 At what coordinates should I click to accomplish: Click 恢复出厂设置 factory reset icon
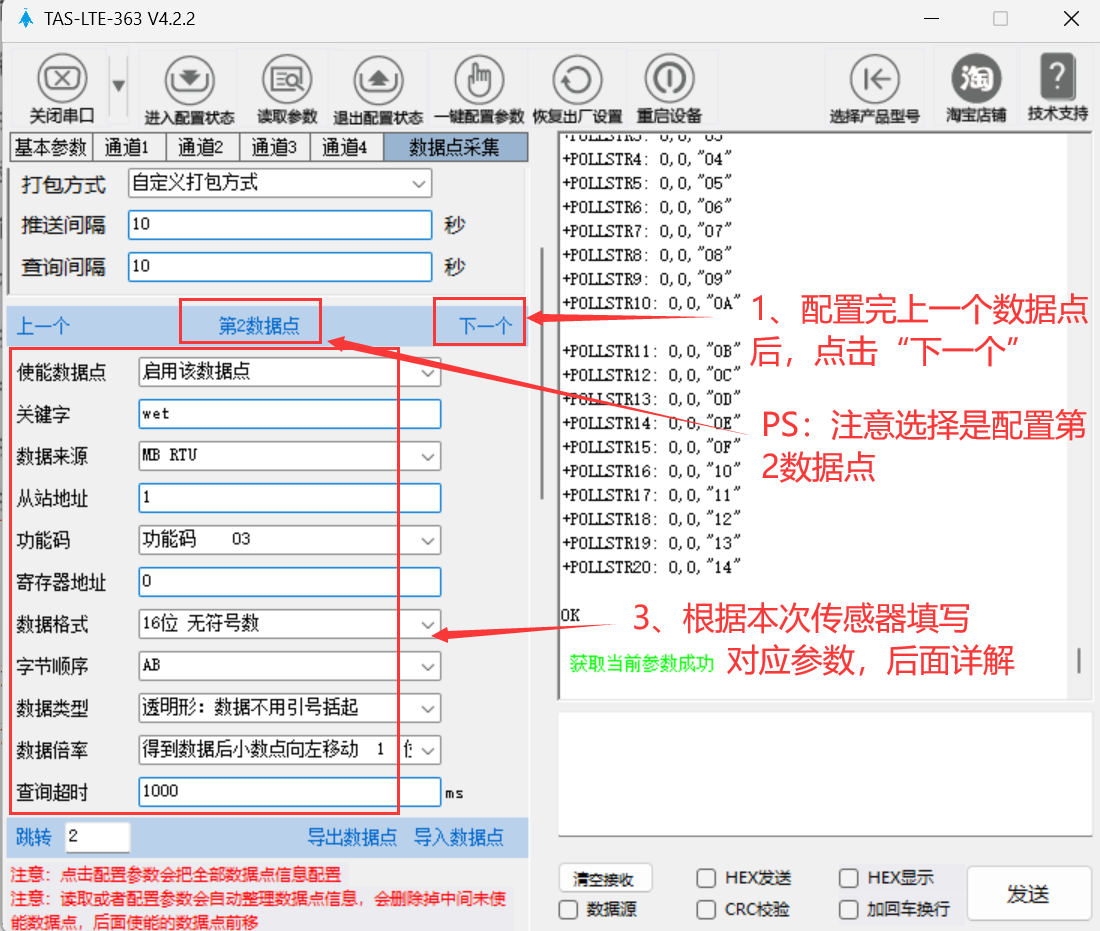tap(576, 79)
